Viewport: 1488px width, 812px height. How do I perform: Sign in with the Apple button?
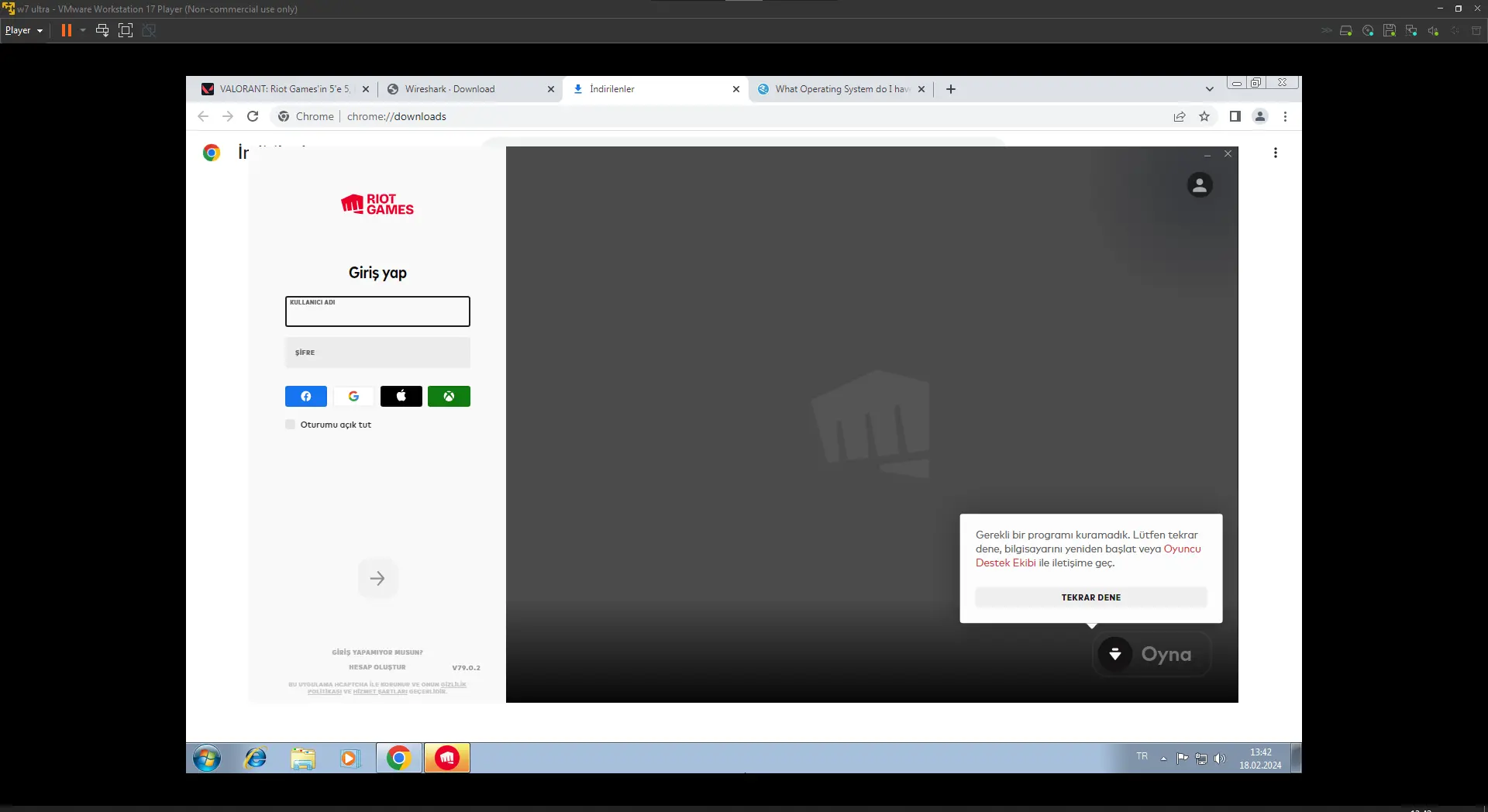pyautogui.click(x=401, y=396)
